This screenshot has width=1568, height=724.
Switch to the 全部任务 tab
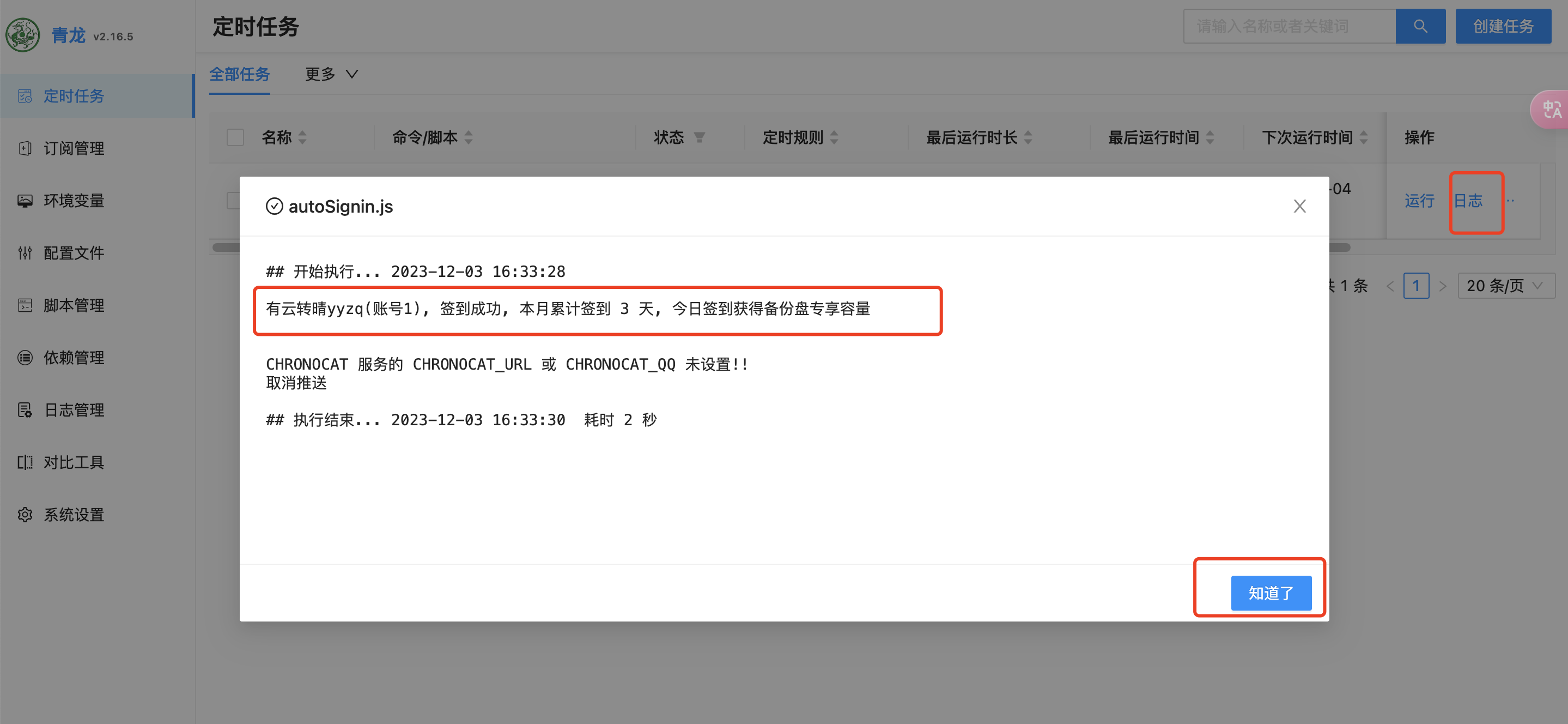point(239,74)
